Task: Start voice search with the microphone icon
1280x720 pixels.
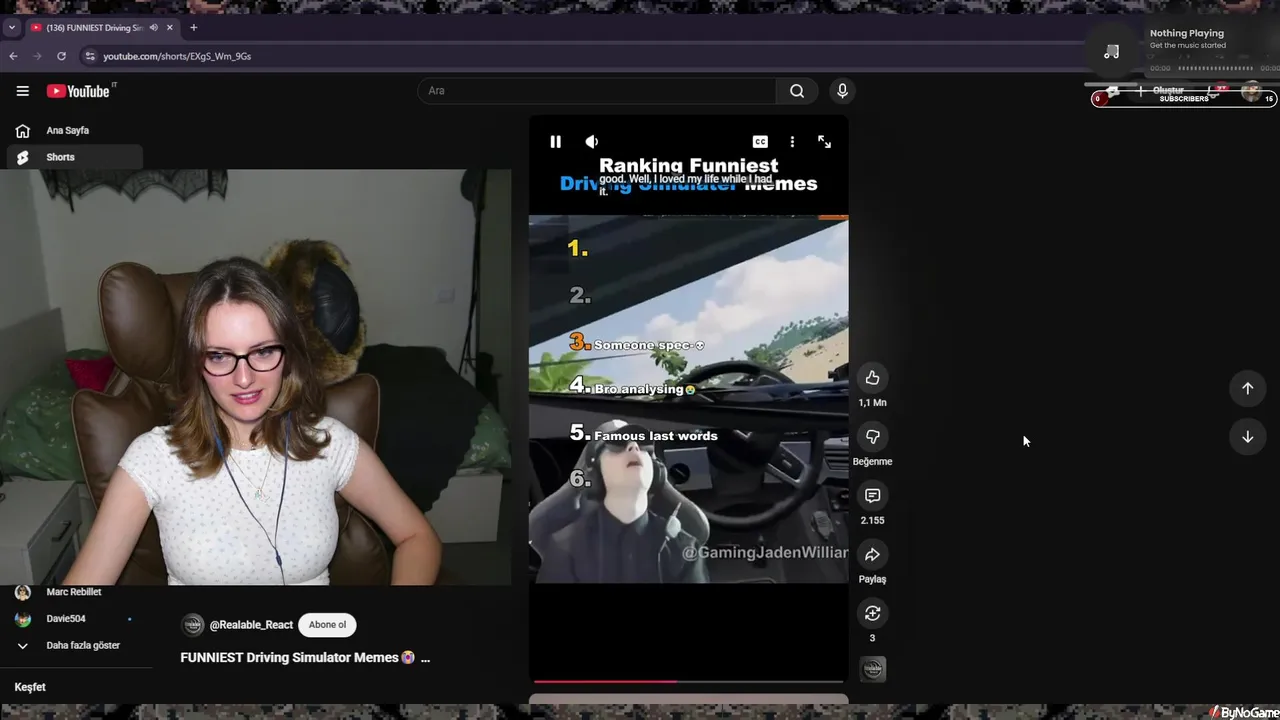Action: point(842,91)
